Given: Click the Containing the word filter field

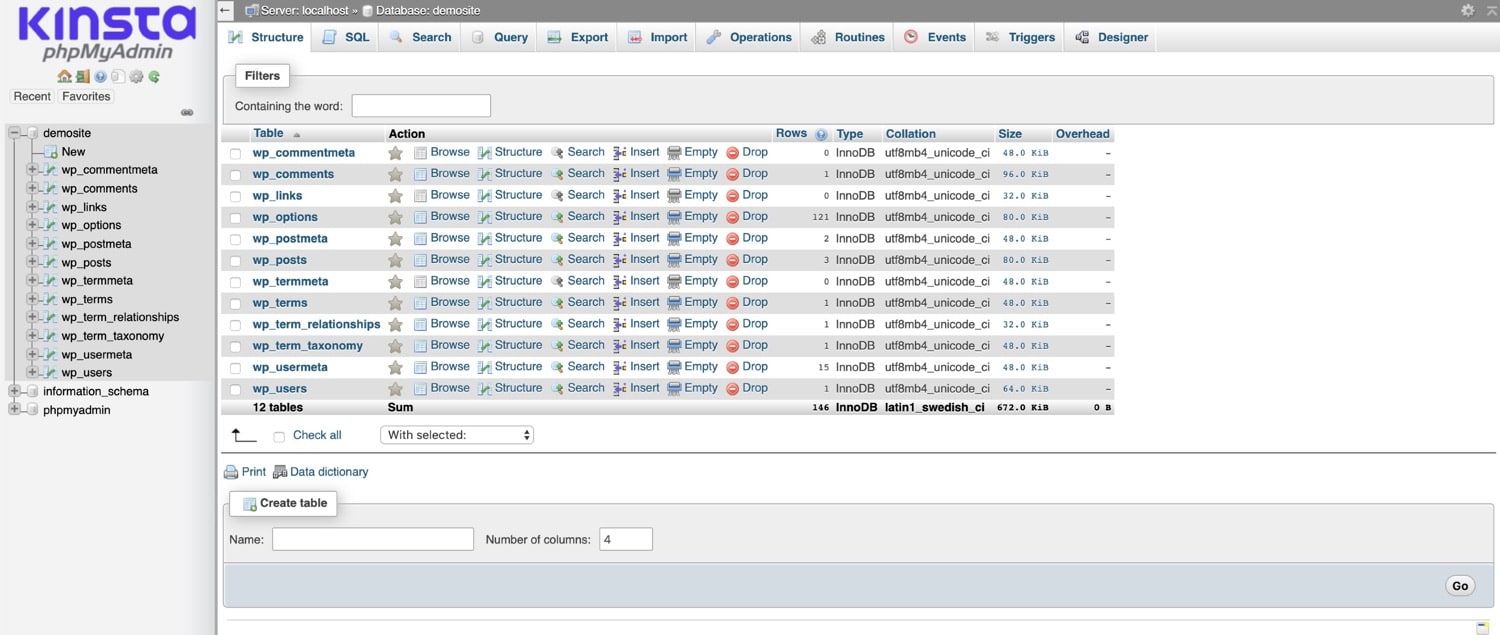Looking at the screenshot, I should (420, 105).
